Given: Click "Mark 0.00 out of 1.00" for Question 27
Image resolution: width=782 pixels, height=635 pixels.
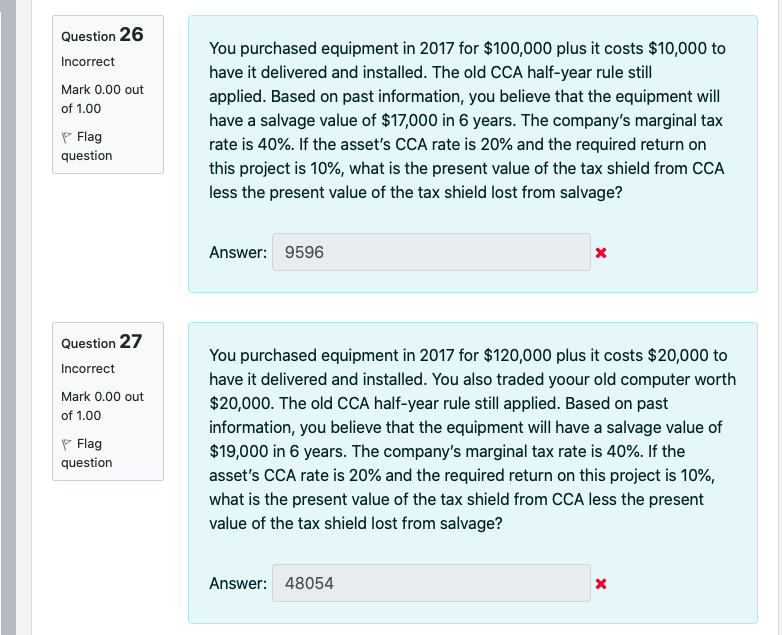Looking at the screenshot, I should 102,405.
